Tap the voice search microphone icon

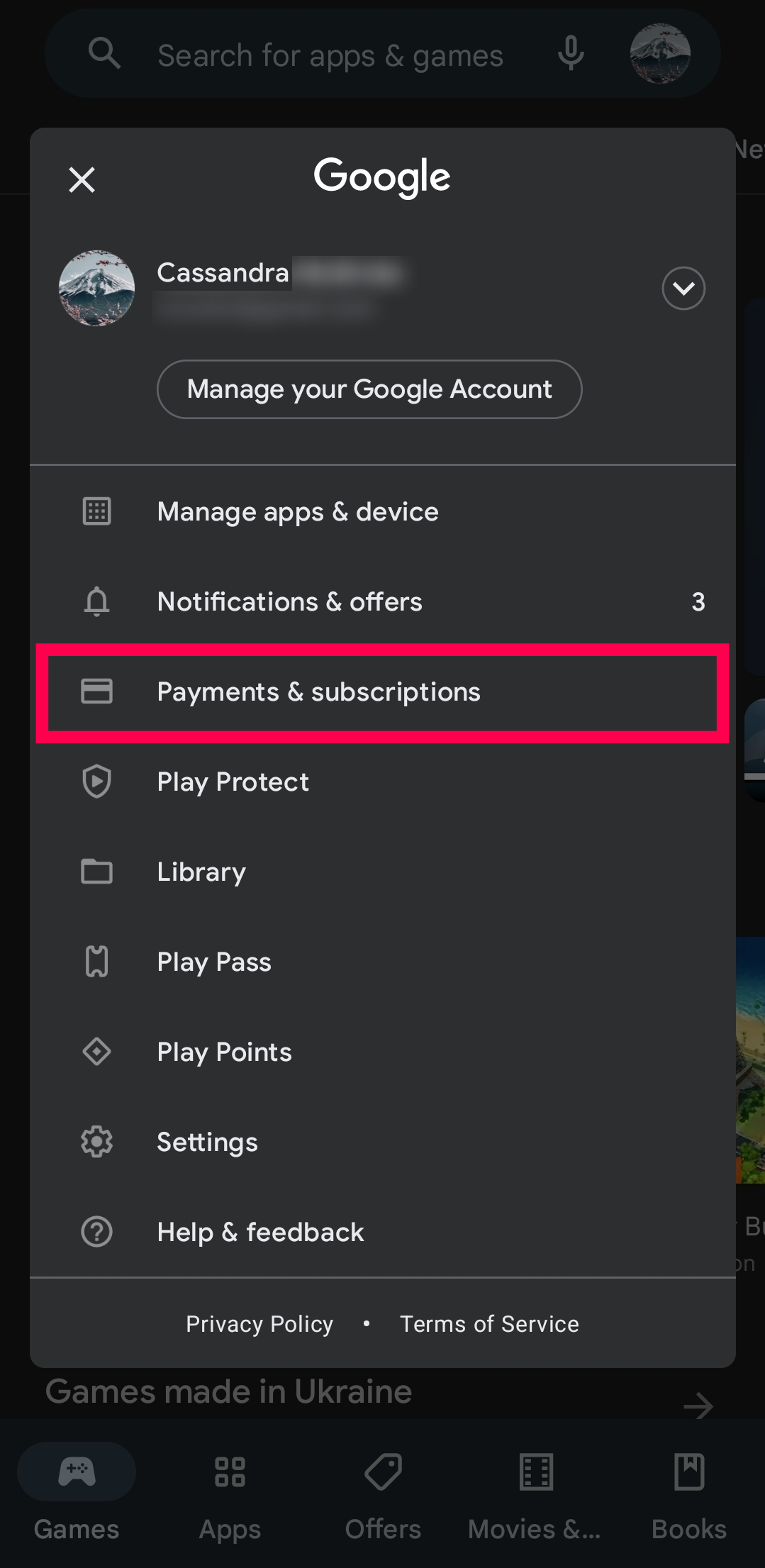click(571, 53)
